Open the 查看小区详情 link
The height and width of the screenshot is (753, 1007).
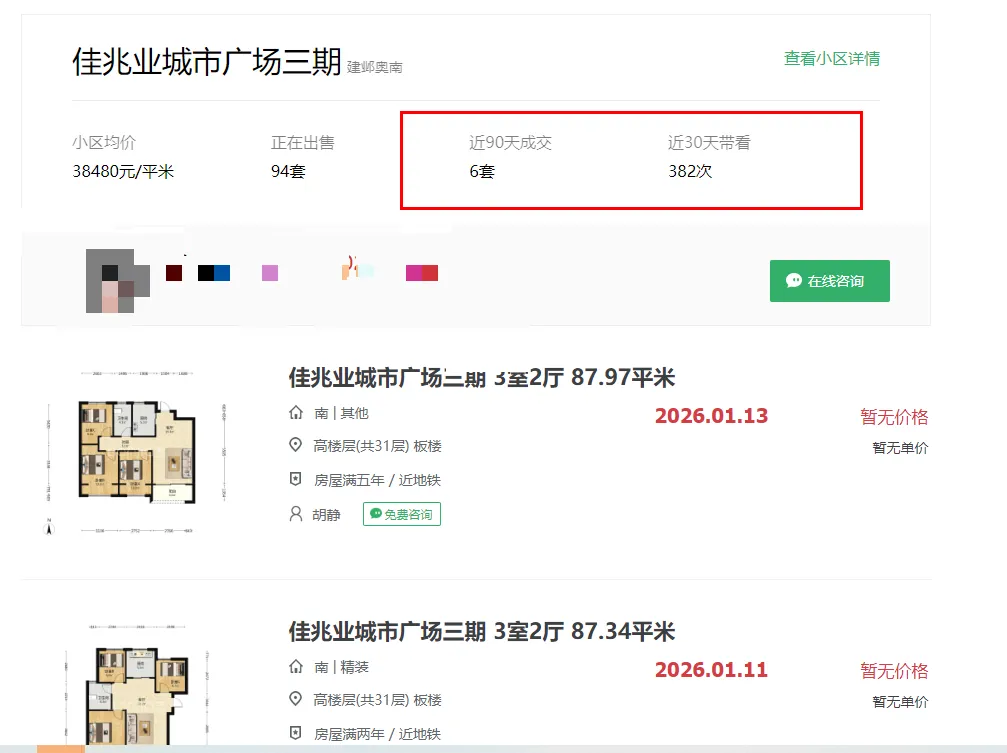[x=832, y=58]
